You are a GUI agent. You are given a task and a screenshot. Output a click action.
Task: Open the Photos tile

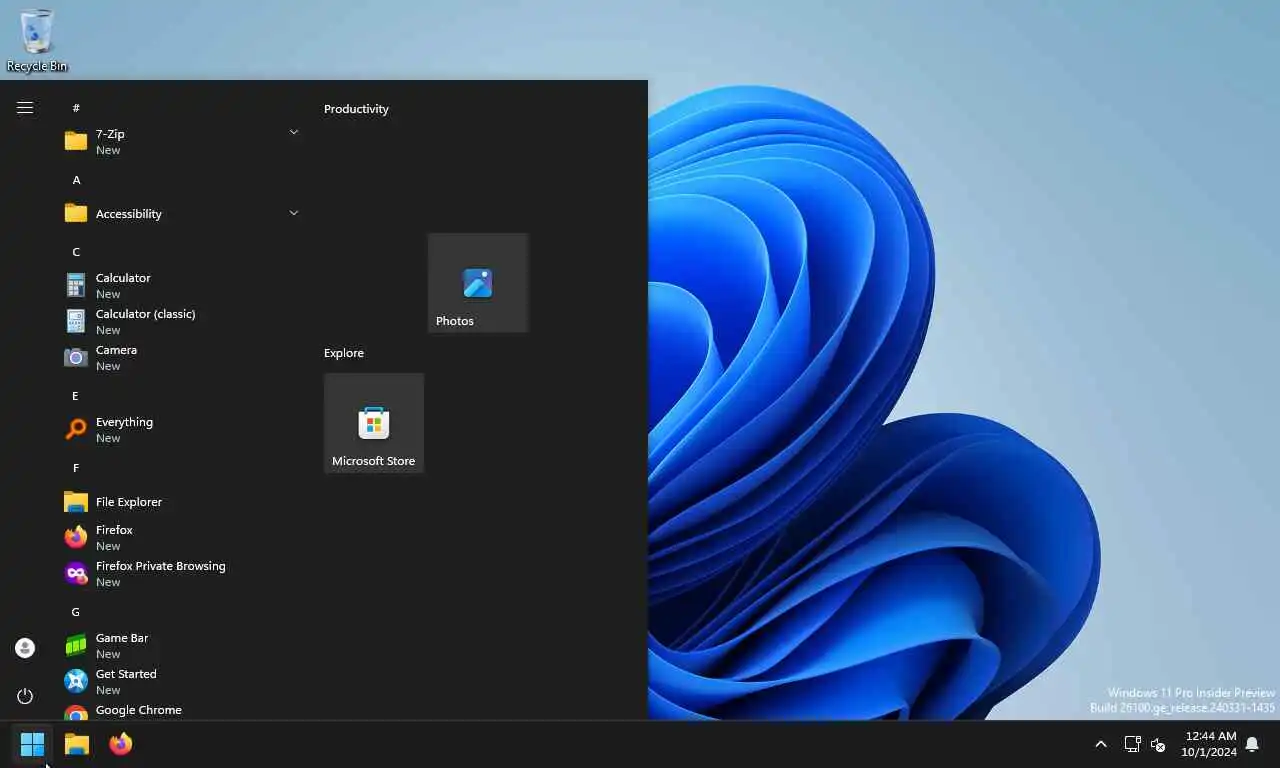point(478,283)
